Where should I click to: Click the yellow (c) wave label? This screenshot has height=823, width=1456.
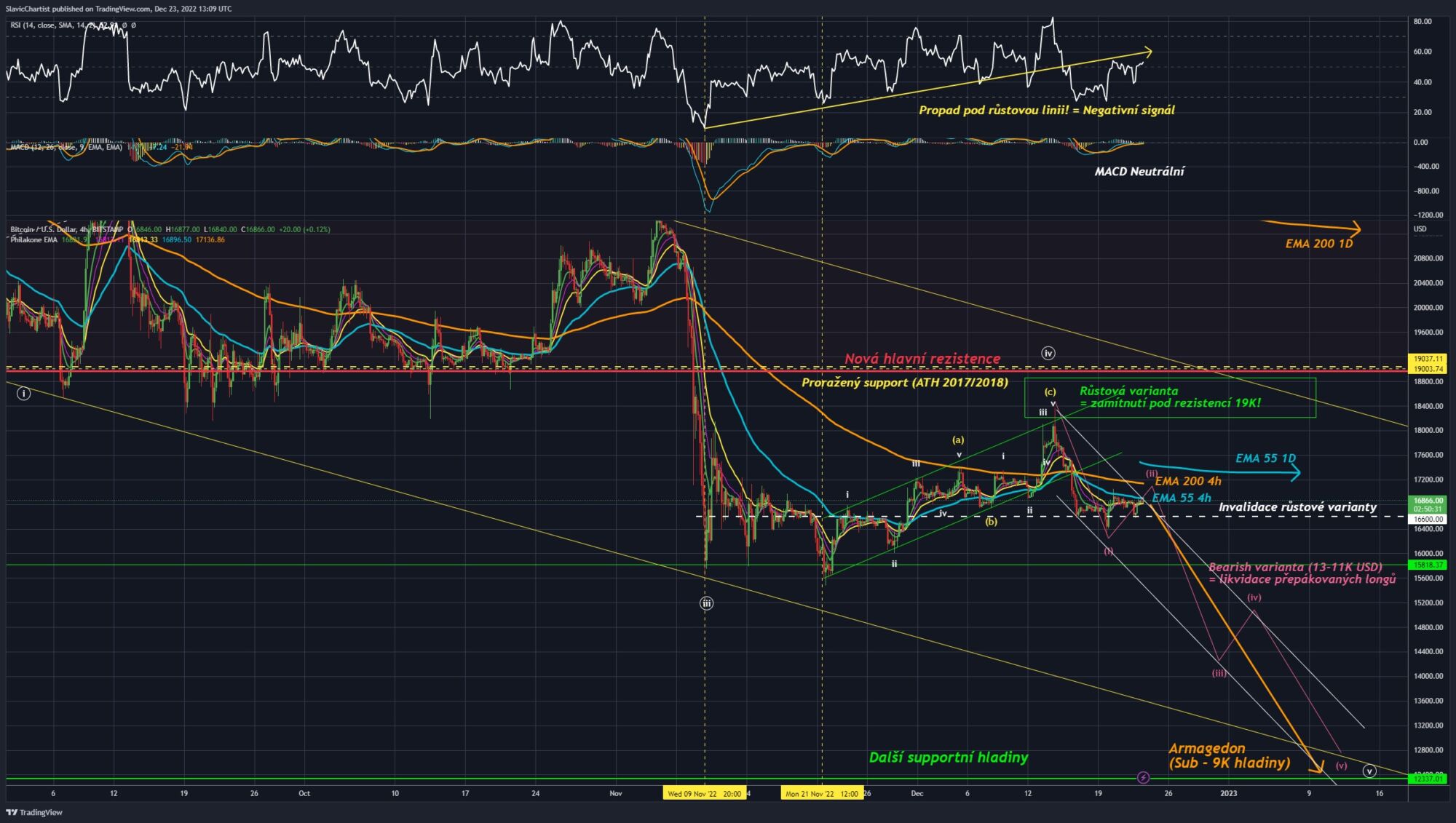point(1051,391)
